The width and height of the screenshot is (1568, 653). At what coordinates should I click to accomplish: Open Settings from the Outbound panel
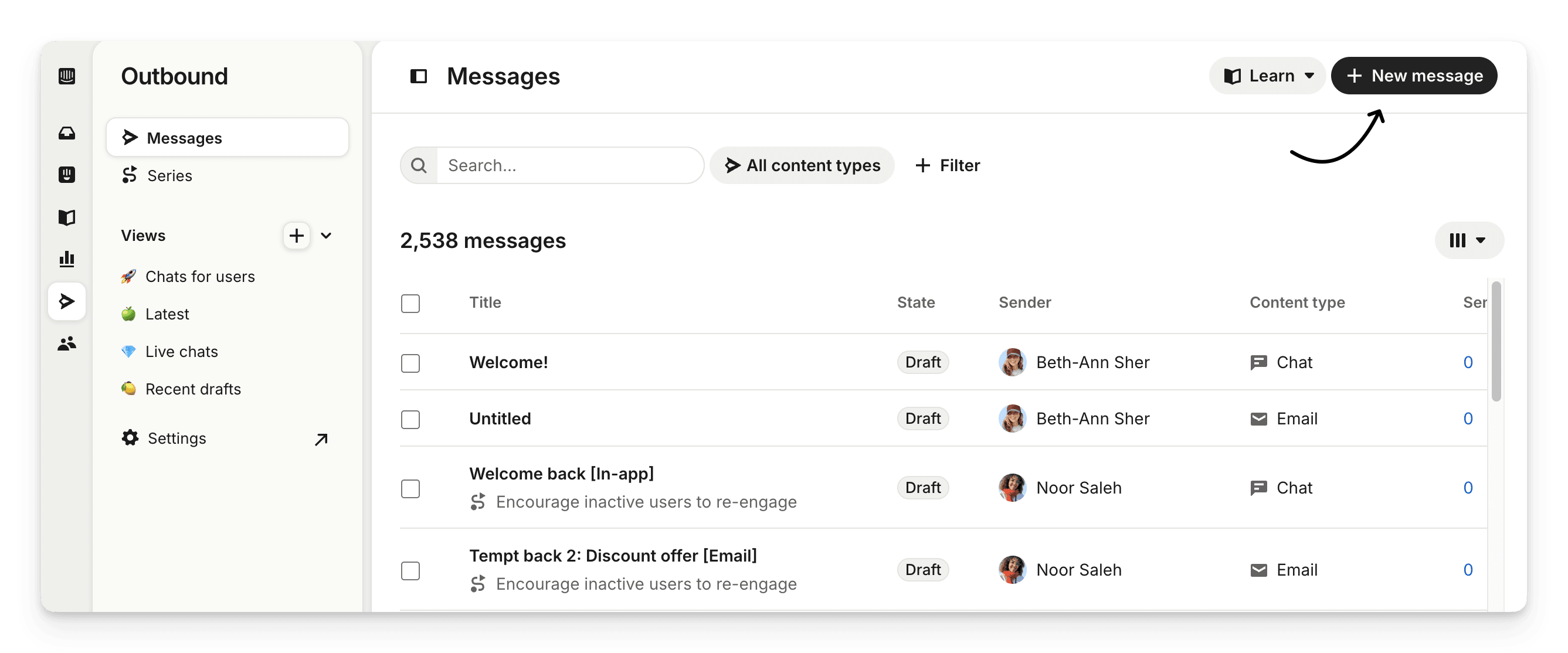tap(177, 438)
